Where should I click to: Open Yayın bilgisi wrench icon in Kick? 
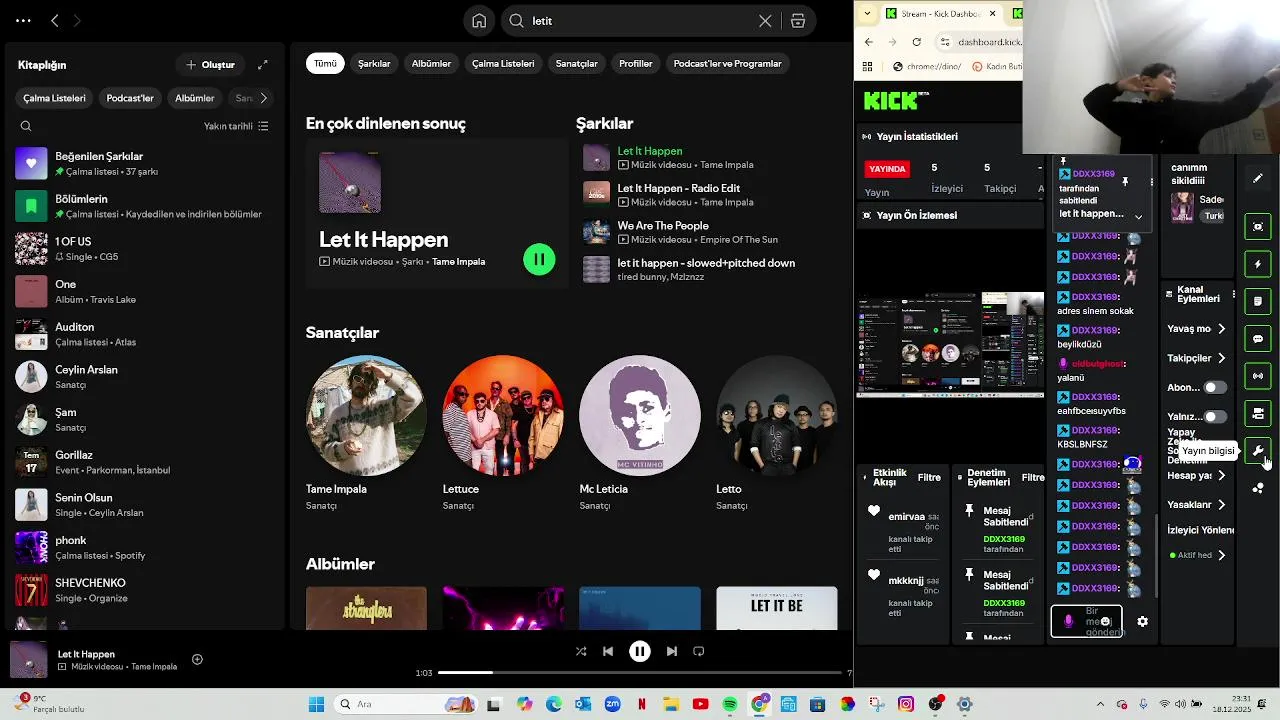point(1258,451)
